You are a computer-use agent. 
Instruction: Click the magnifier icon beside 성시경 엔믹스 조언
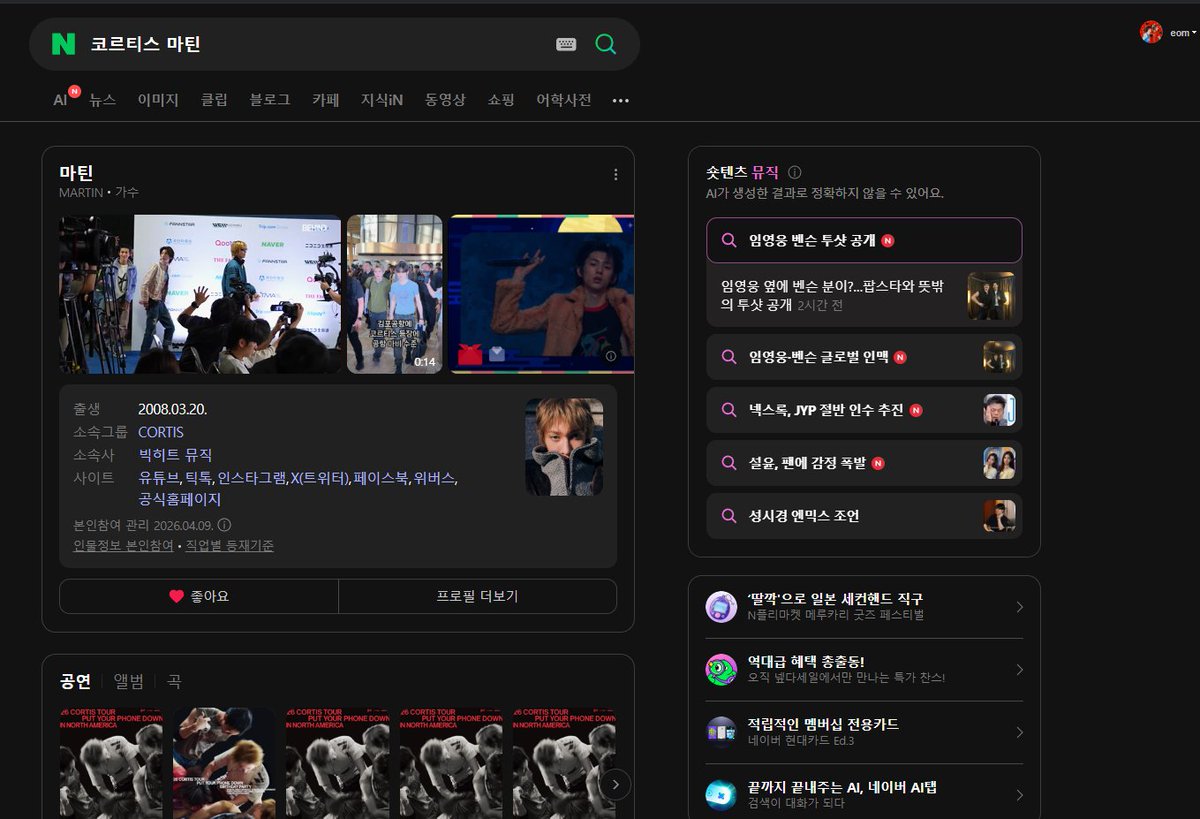click(729, 516)
